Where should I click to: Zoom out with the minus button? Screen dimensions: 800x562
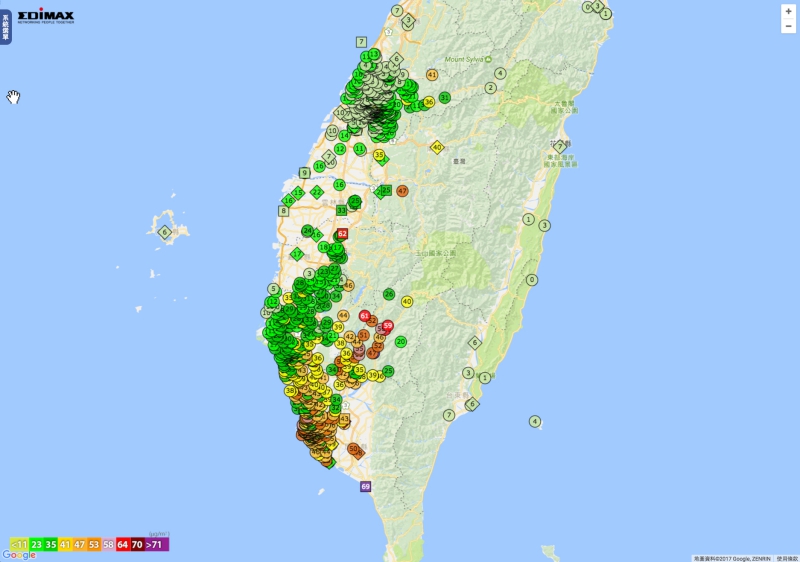point(788,26)
